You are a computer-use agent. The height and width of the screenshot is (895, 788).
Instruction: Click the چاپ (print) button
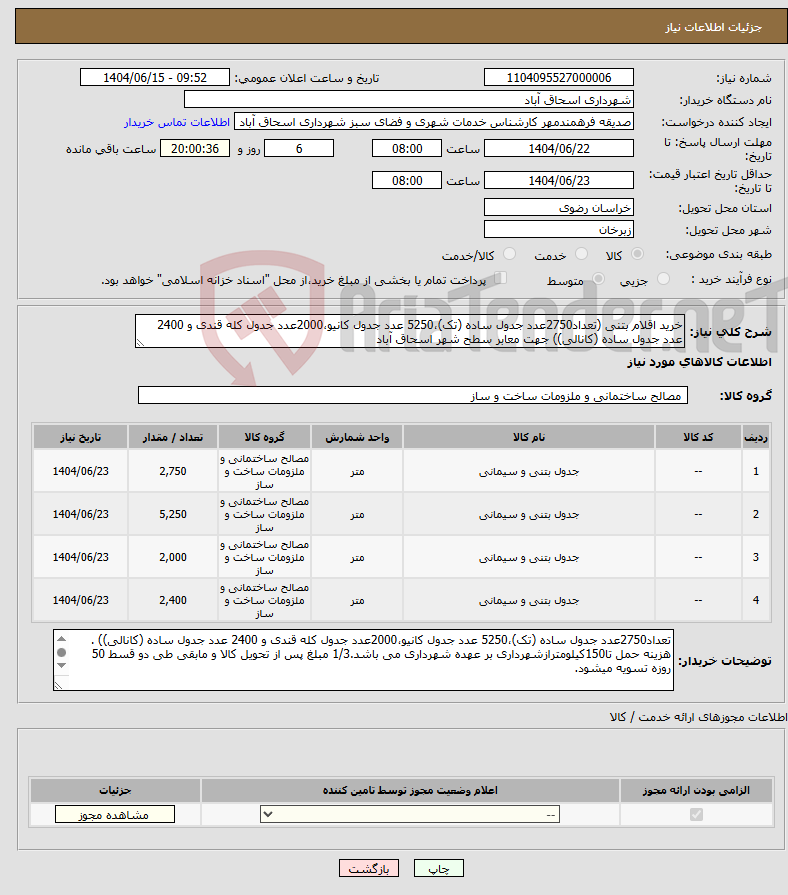point(439,868)
